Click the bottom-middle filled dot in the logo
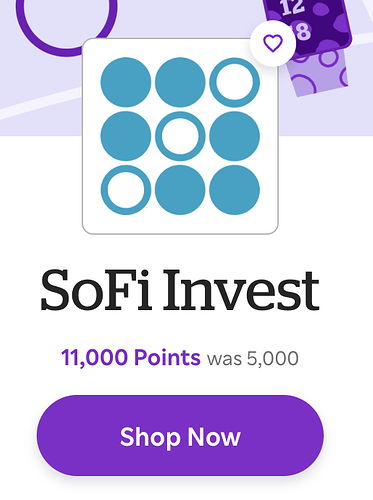 180,190
